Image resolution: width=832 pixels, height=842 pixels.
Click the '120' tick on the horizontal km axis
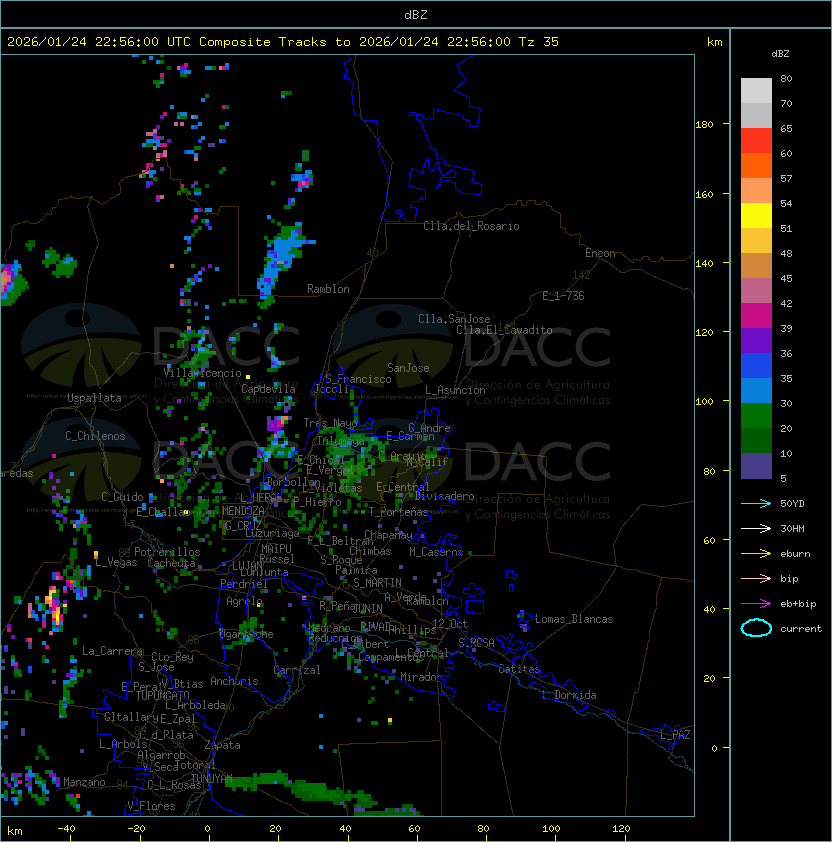click(x=621, y=829)
